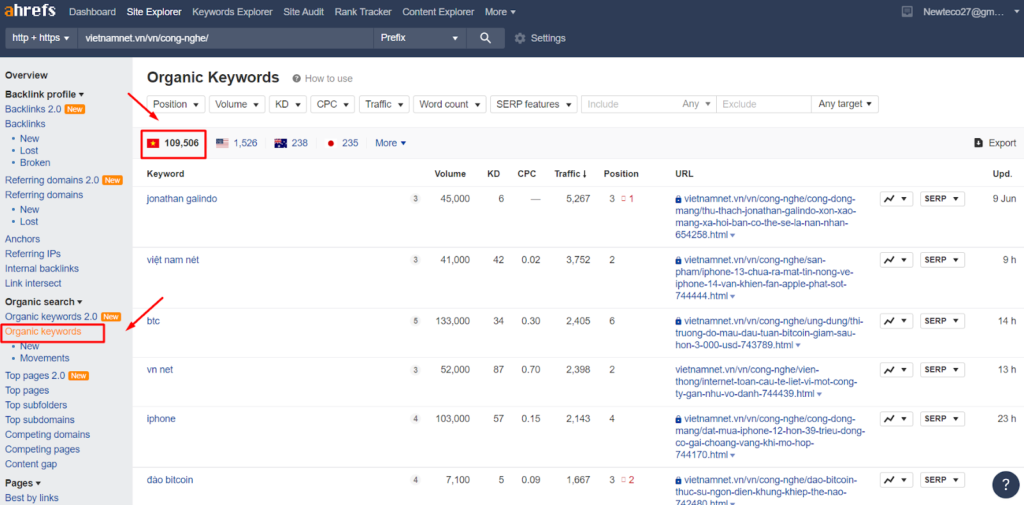This screenshot has width=1024, height=505.
Task: Select Japan flag 235 keywords
Action: pyautogui.click(x=342, y=143)
